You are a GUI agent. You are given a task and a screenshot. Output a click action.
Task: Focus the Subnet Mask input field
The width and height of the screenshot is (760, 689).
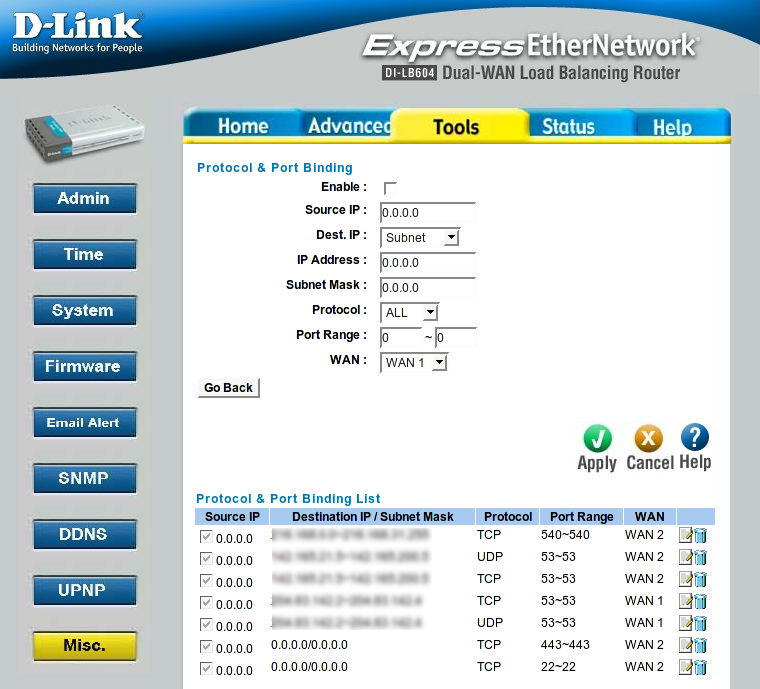tap(428, 287)
